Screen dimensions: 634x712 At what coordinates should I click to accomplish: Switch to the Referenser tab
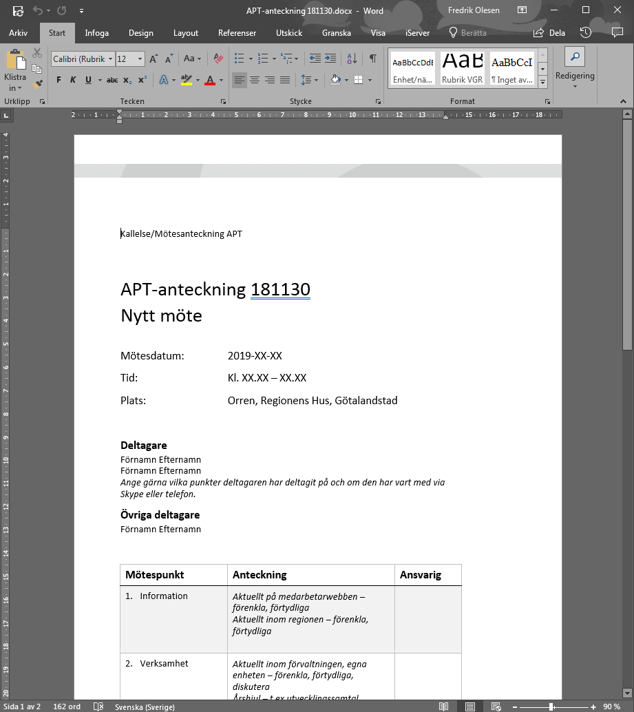[237, 33]
